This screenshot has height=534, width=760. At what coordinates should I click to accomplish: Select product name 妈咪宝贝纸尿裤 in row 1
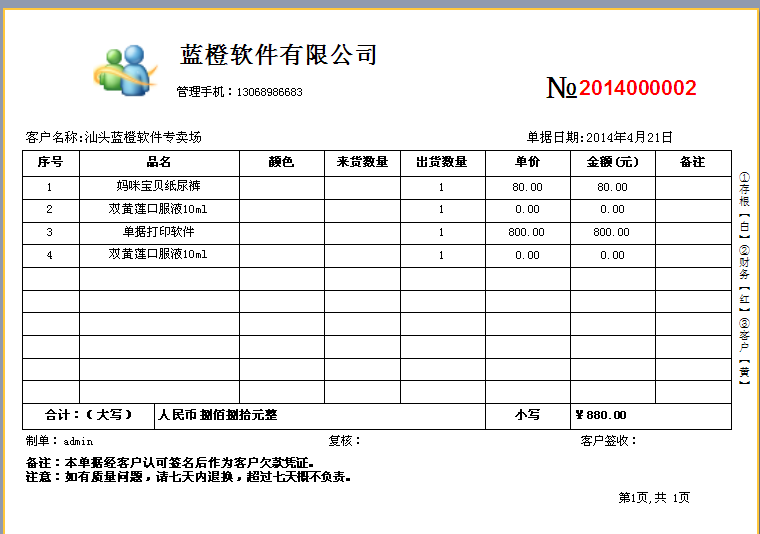[158, 186]
